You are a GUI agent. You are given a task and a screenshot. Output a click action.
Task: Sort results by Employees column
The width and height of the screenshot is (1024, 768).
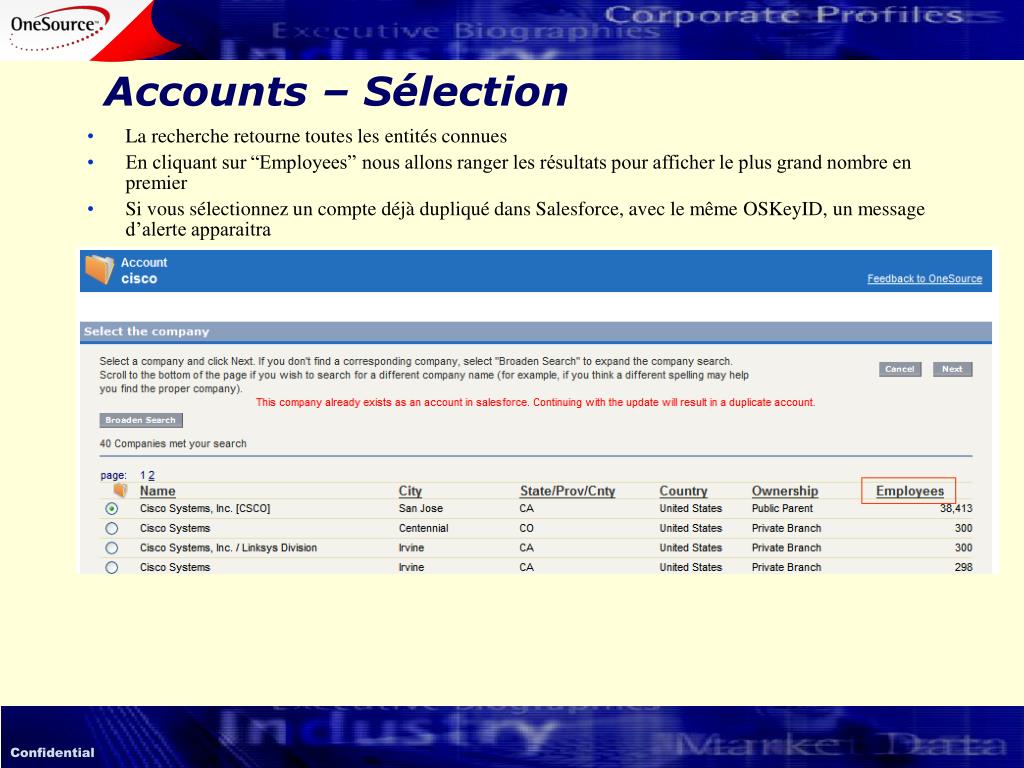pyautogui.click(x=910, y=491)
